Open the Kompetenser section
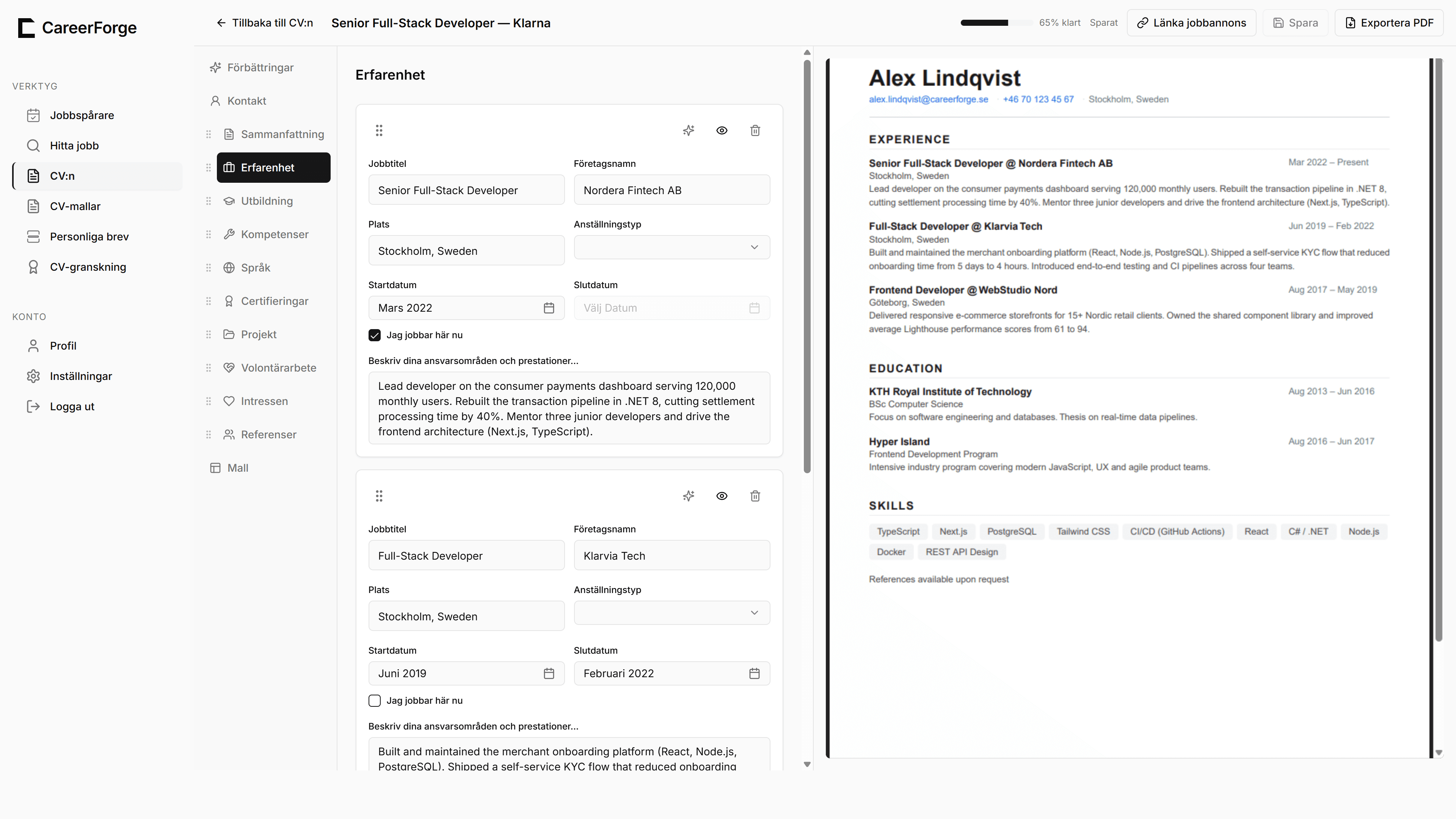This screenshot has width=1456, height=819. pyautogui.click(x=273, y=234)
